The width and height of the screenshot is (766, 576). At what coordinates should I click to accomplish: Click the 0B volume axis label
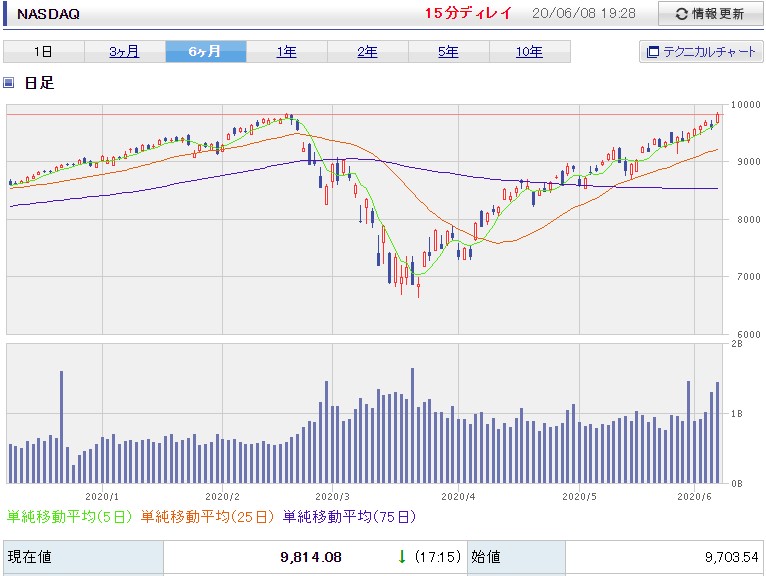(737, 483)
